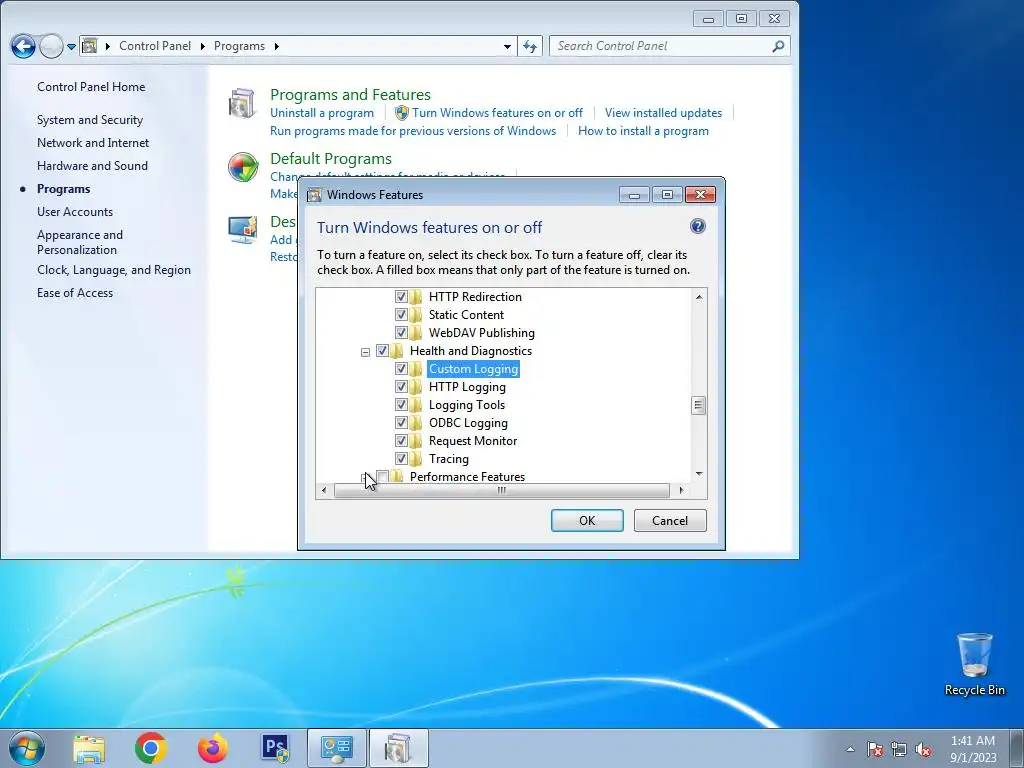Open File Explorer from the taskbar
The width and height of the screenshot is (1024, 768).
[x=89, y=748]
